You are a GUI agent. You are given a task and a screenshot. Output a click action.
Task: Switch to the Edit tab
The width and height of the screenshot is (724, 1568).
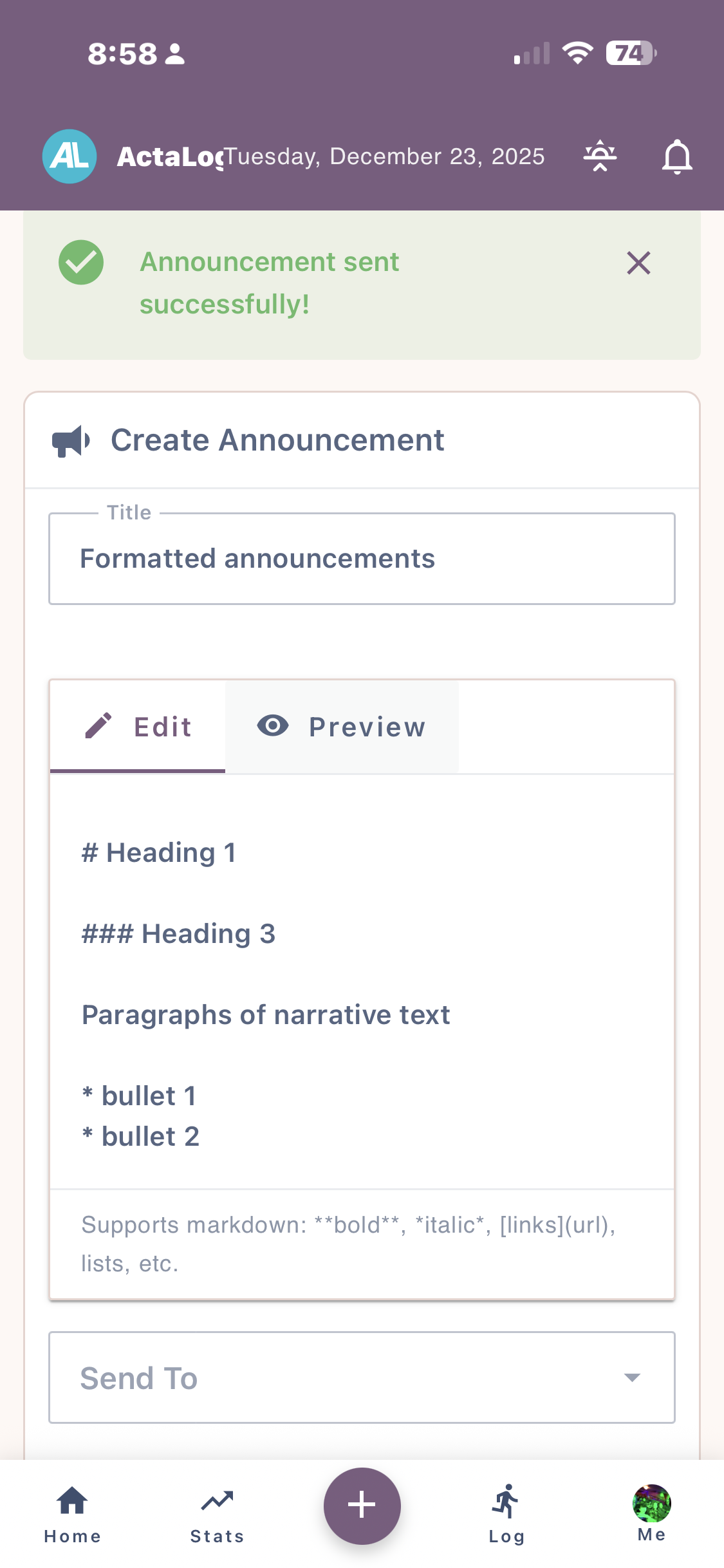point(138,727)
